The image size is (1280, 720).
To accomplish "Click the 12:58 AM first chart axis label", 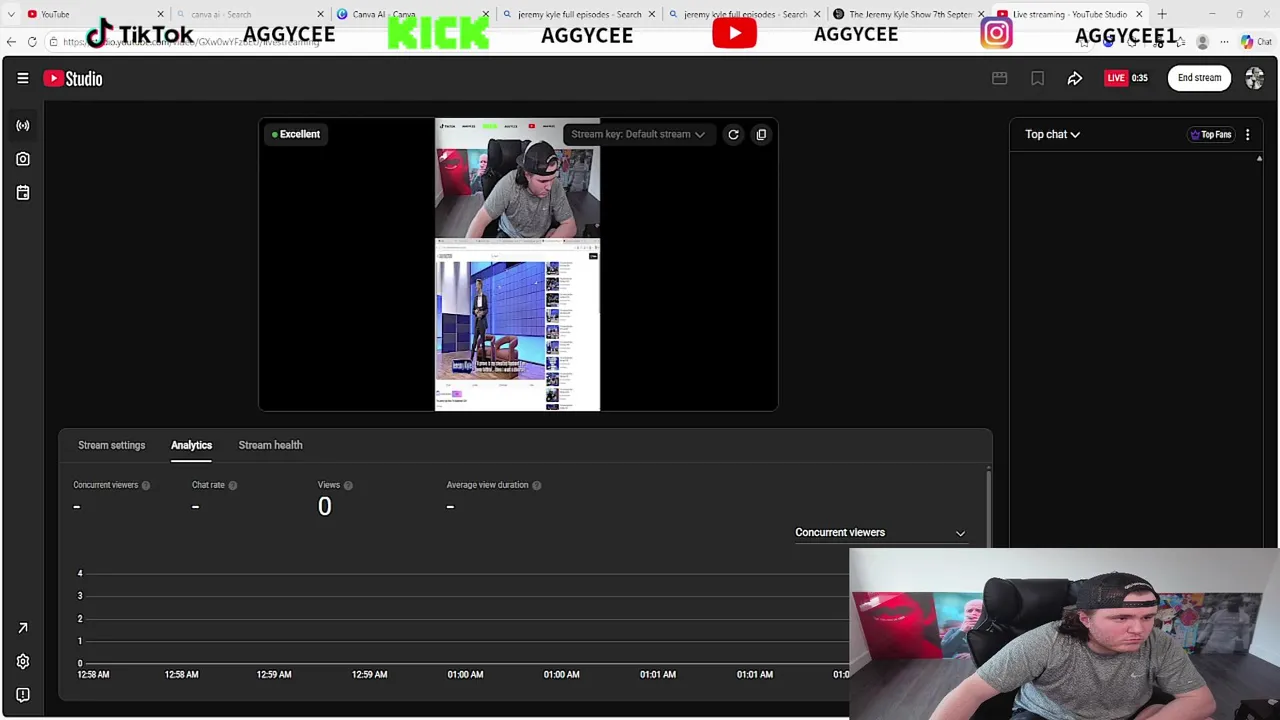I will pyautogui.click(x=93, y=674).
